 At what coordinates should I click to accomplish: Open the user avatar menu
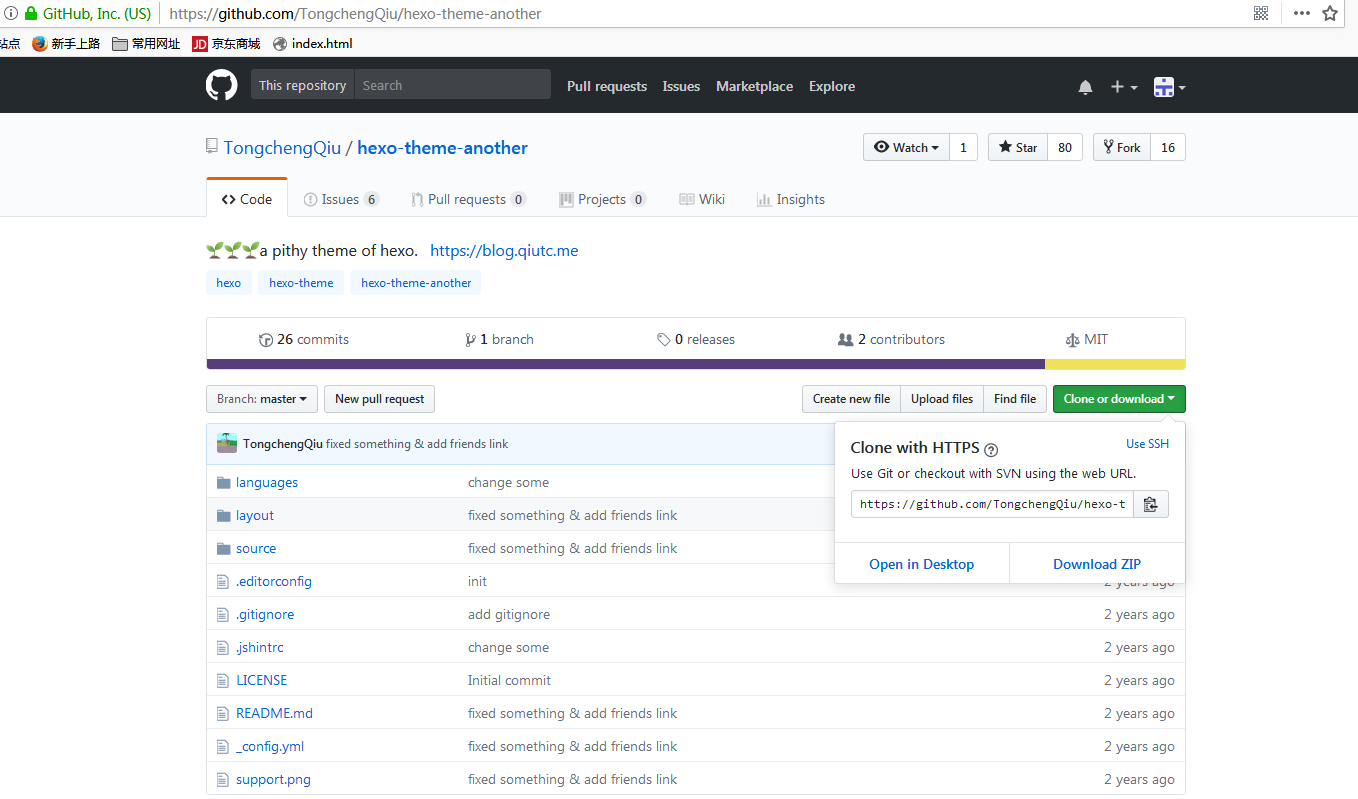coord(1169,87)
